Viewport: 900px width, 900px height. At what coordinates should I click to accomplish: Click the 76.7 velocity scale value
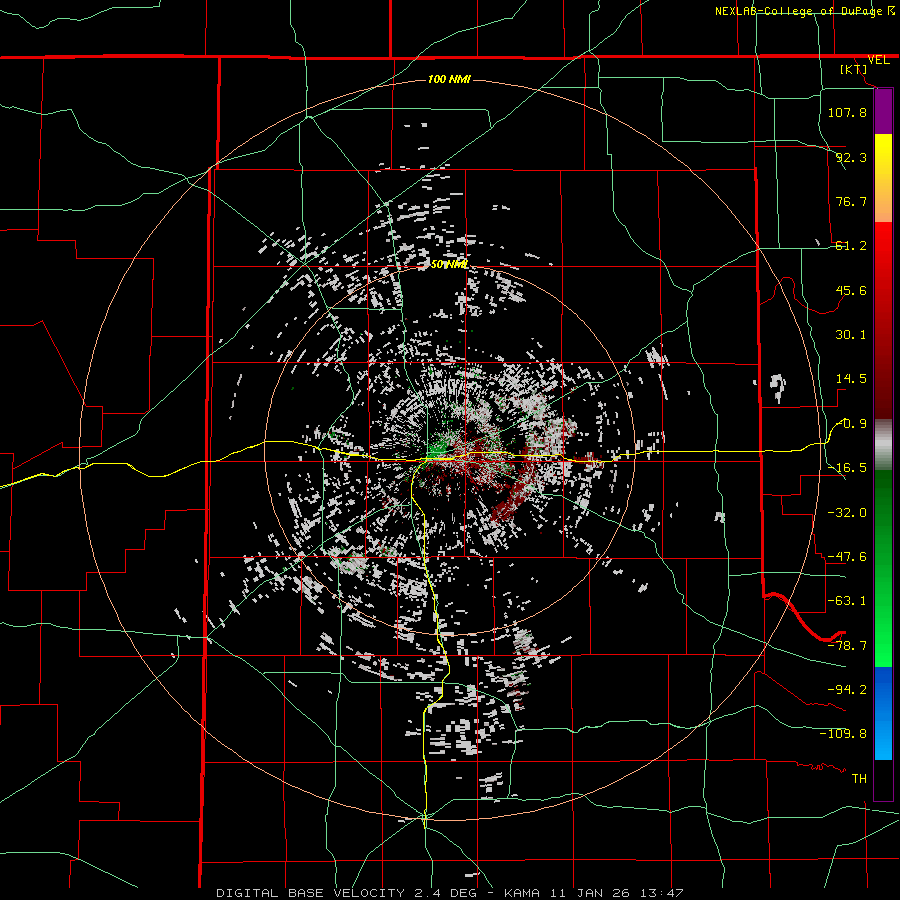(851, 201)
